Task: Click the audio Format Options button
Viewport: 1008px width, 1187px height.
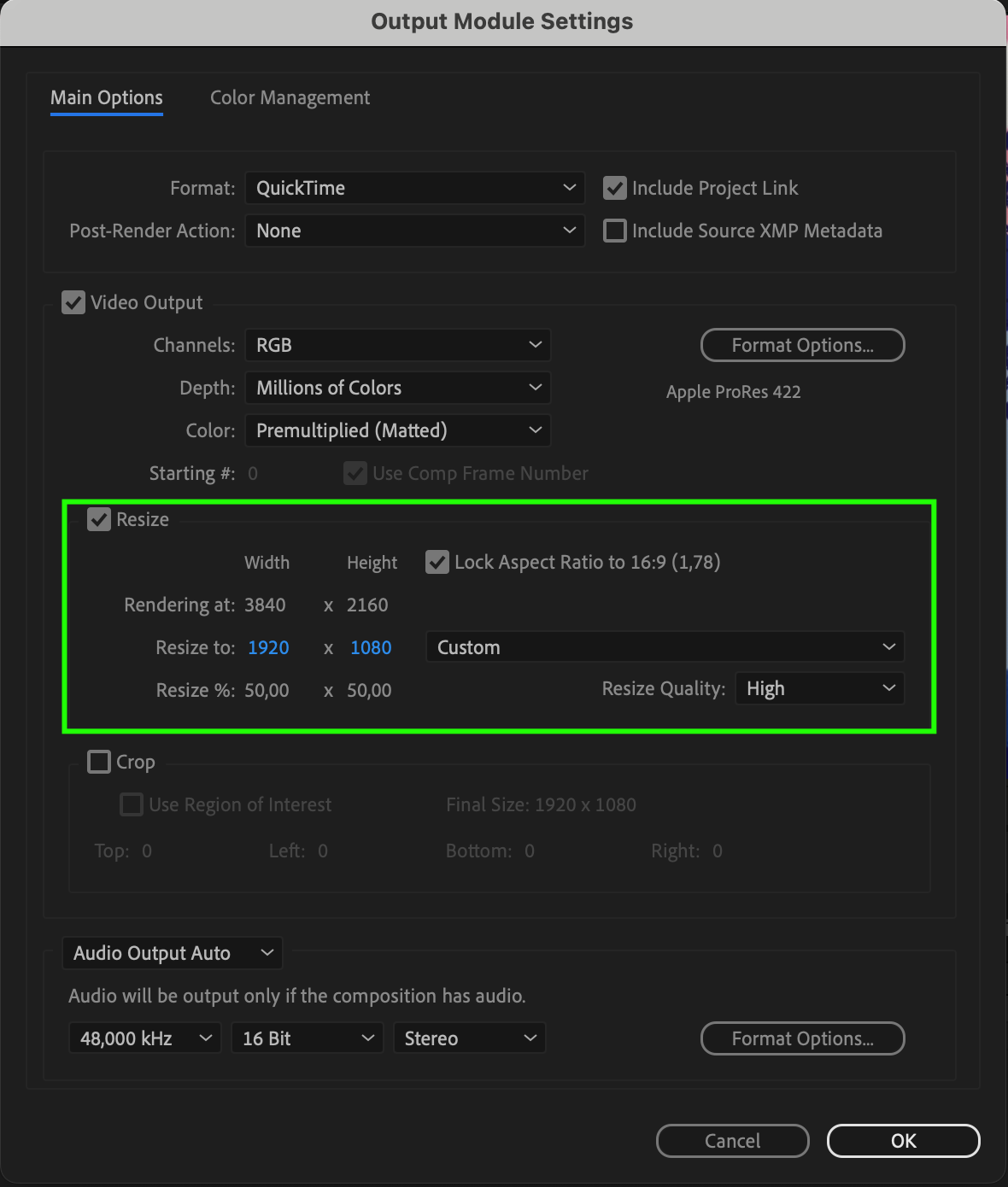Action: coord(802,1038)
